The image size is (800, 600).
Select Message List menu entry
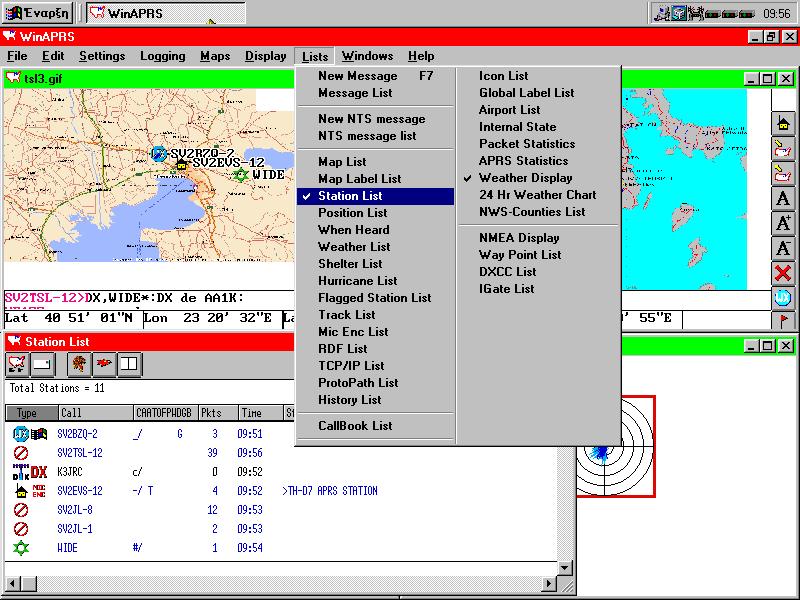pyautogui.click(x=376, y=93)
